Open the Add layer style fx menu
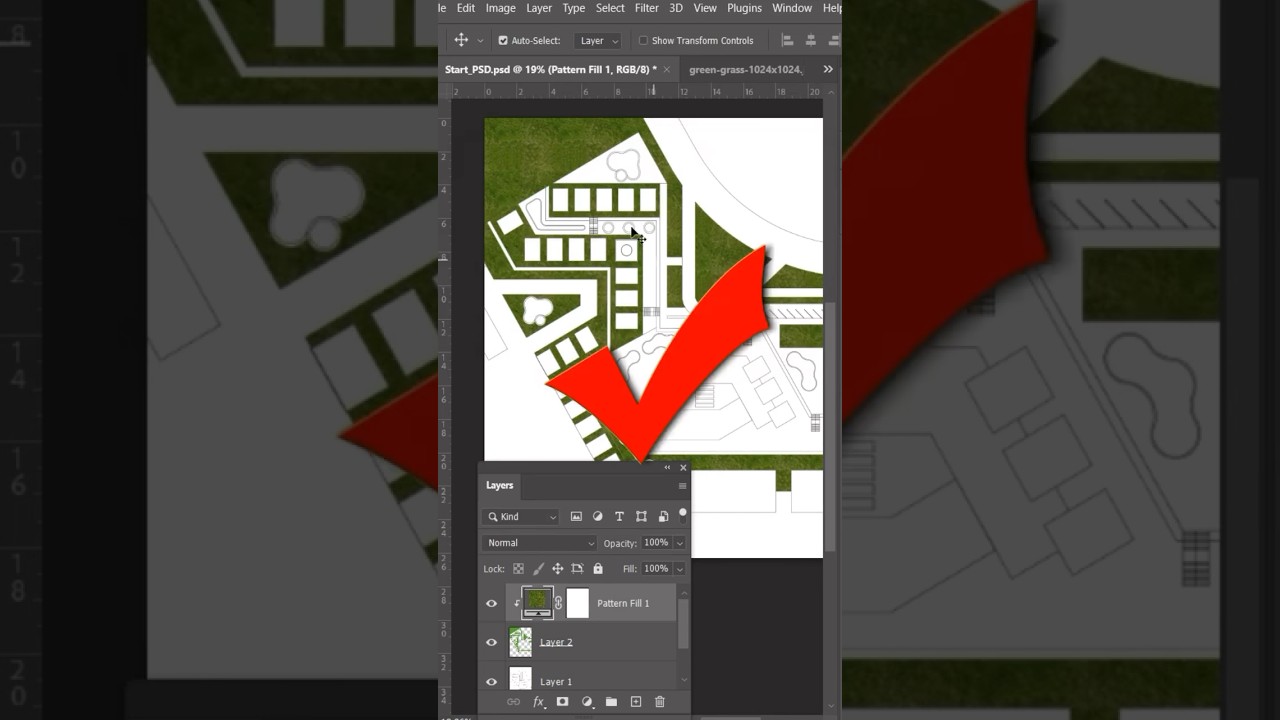Screen dimensions: 1280x720 (x=539, y=702)
